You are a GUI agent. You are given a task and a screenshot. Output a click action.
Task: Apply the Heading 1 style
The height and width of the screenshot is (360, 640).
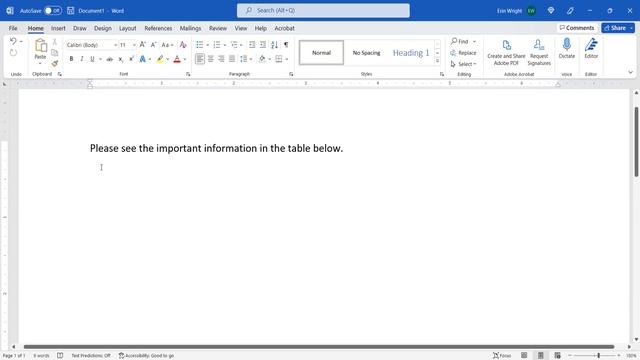pos(411,53)
